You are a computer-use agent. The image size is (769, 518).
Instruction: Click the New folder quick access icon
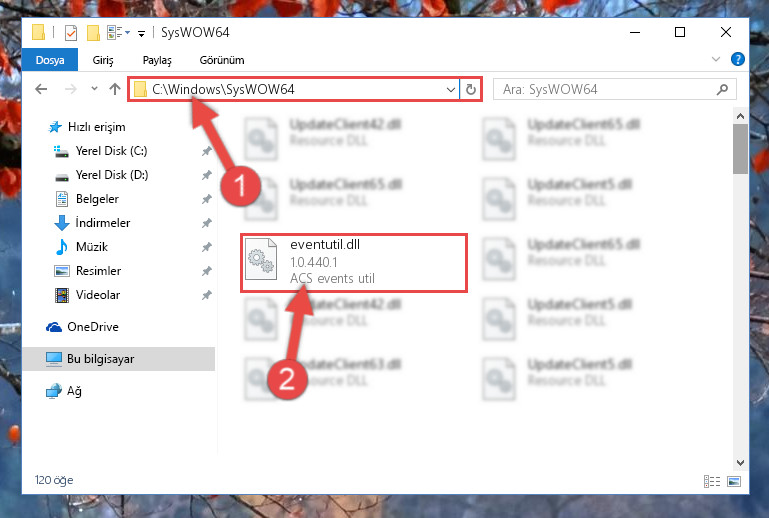93,33
